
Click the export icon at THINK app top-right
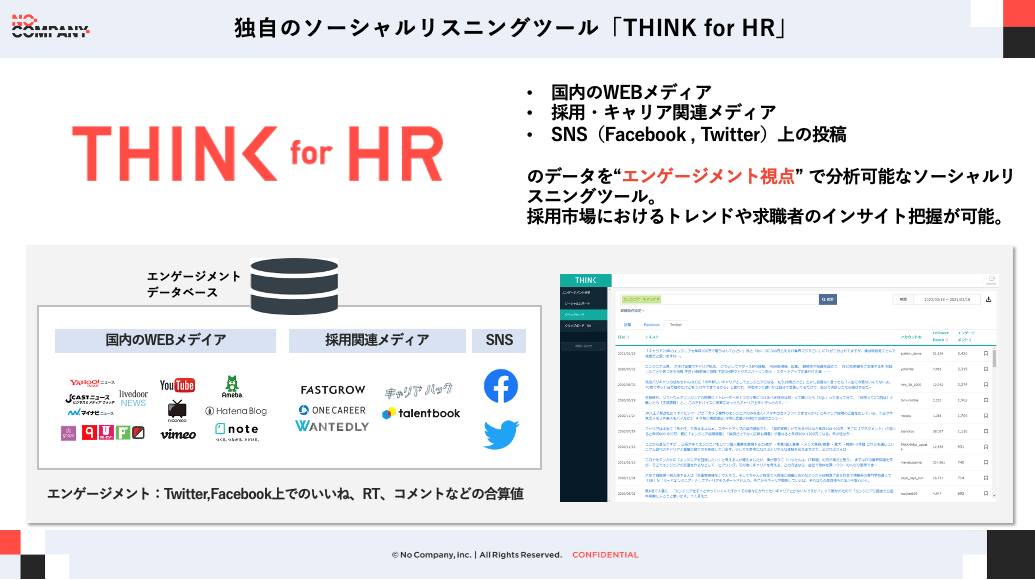[x=991, y=280]
